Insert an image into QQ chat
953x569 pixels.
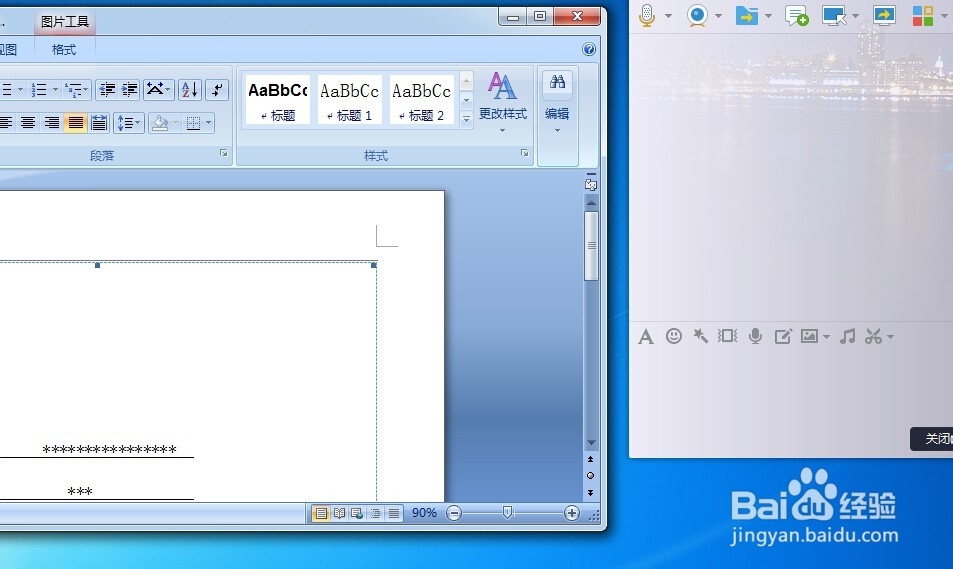coord(809,336)
